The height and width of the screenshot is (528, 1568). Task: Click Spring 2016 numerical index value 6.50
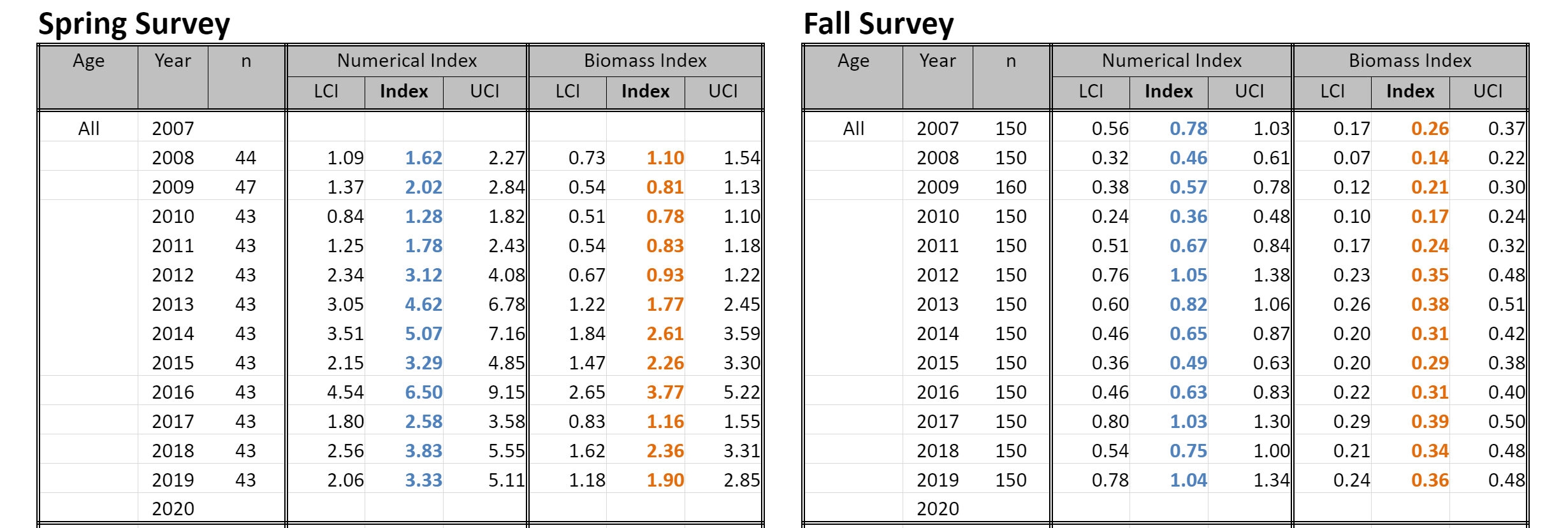(x=423, y=392)
